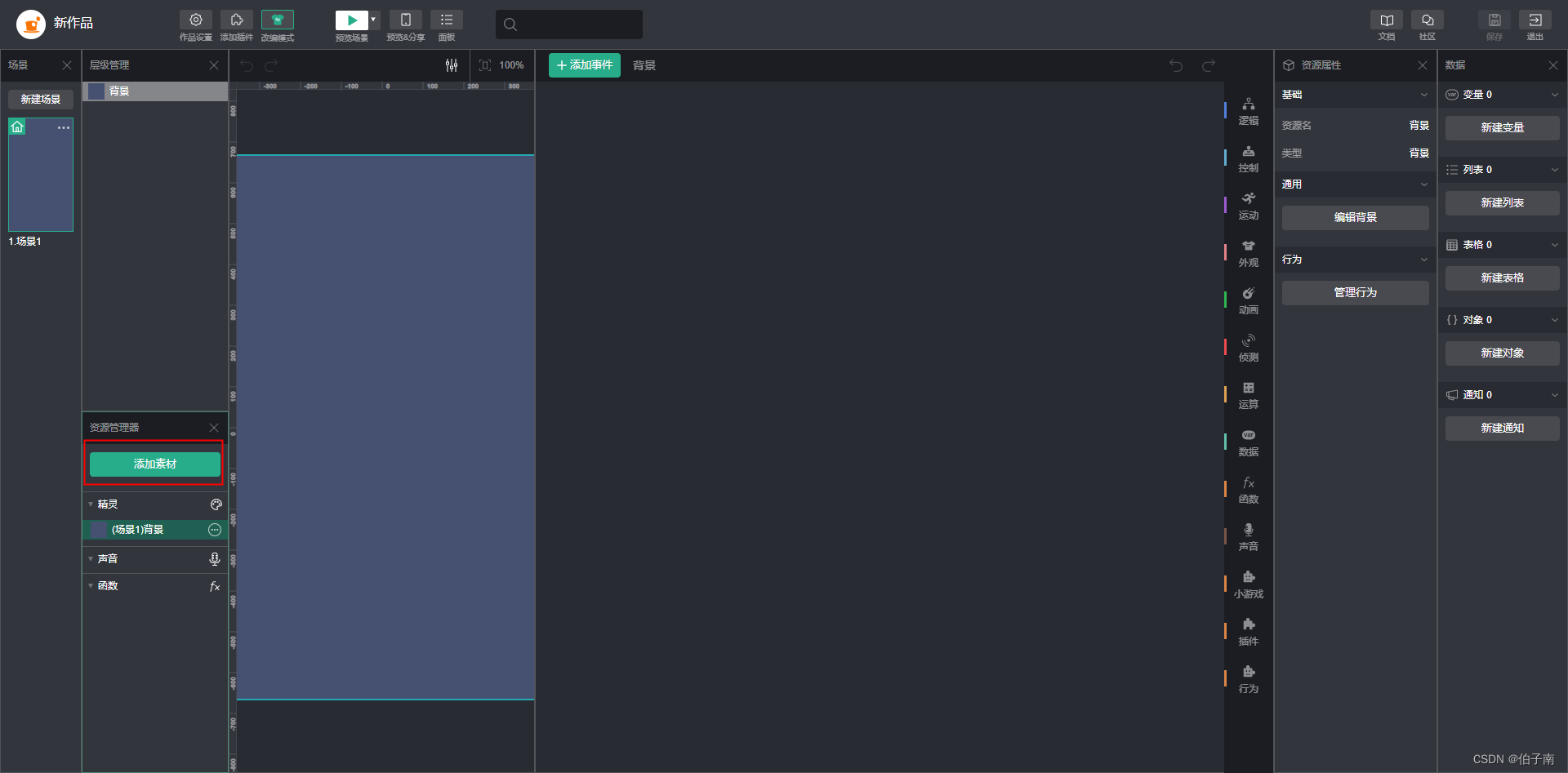Click the fit-to-screen frame icon
The height and width of the screenshot is (773, 1568).
tap(485, 65)
